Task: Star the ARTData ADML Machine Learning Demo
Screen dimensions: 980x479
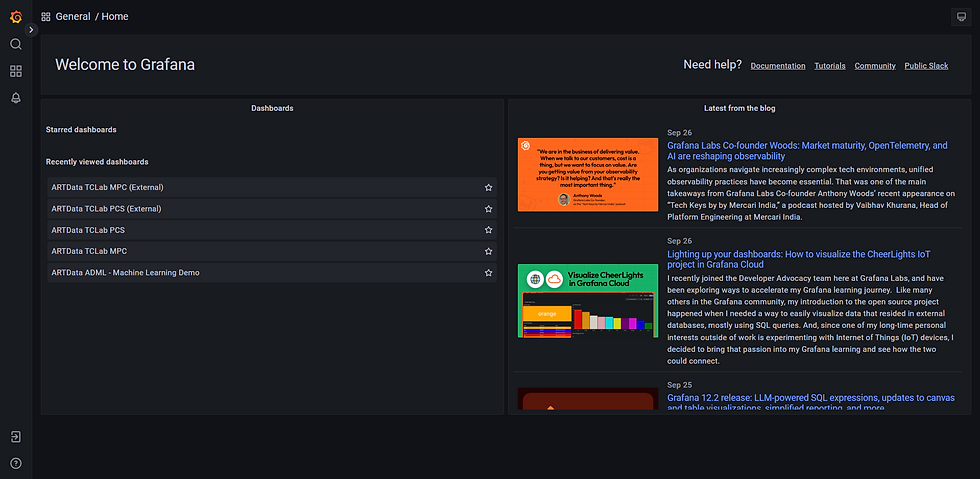Action: point(489,273)
